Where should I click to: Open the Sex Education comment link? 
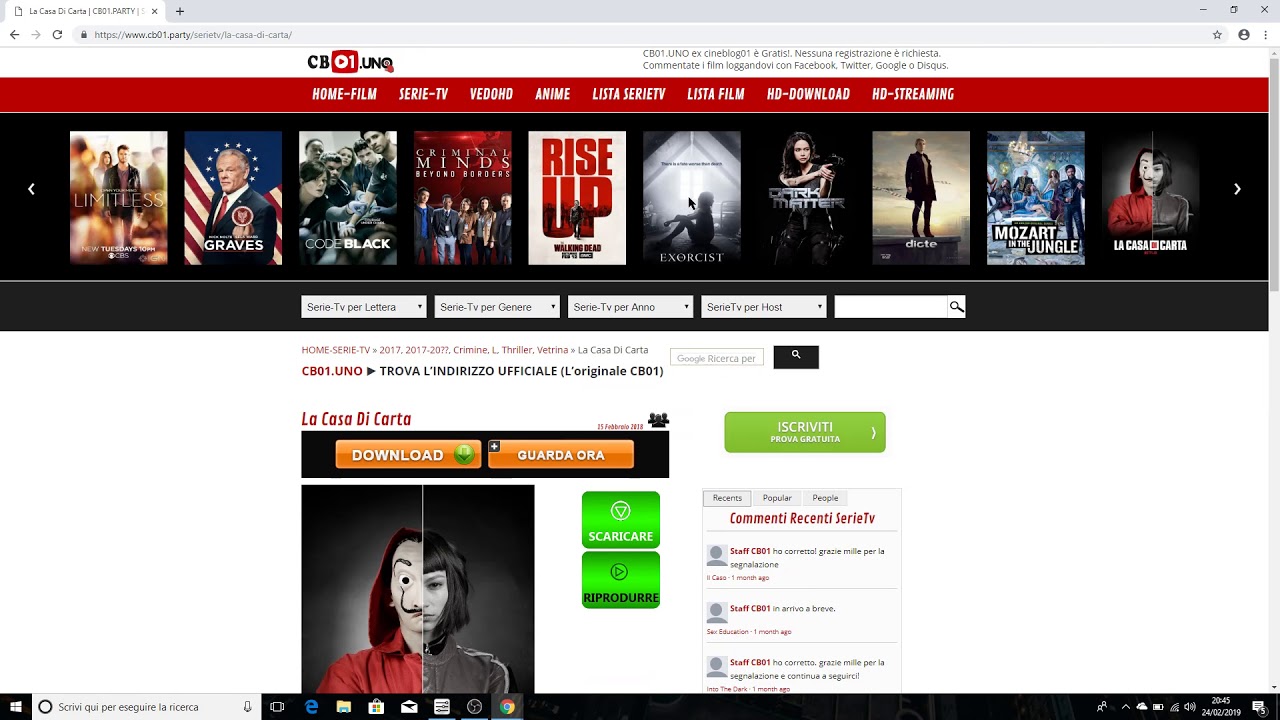click(727, 632)
